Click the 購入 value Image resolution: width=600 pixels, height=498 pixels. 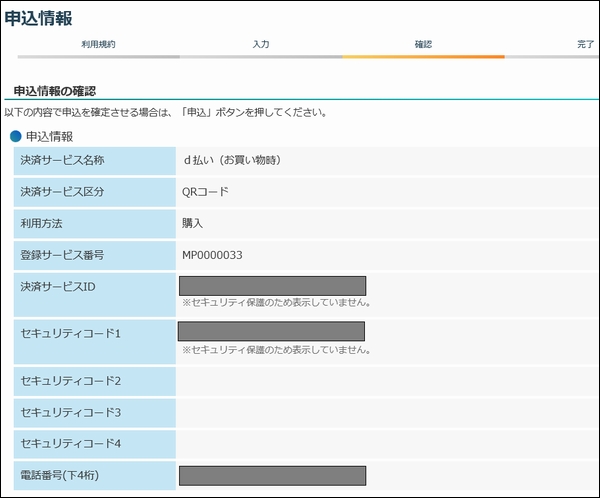(192, 223)
